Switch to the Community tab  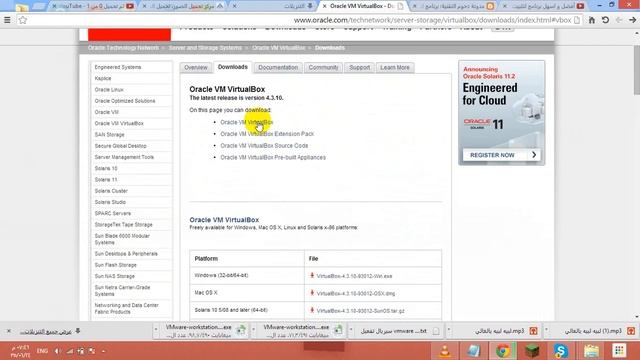323,67
